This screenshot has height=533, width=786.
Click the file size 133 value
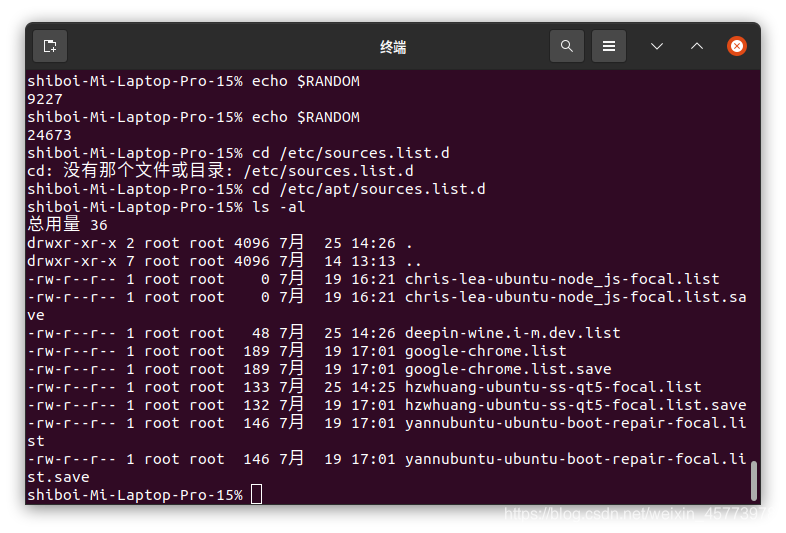coord(256,387)
